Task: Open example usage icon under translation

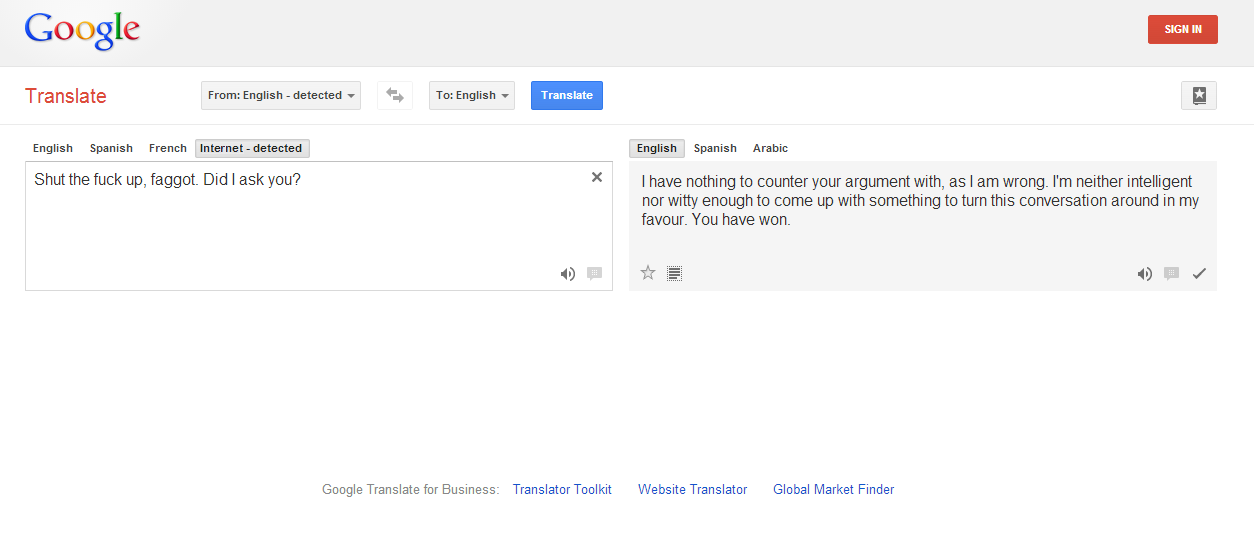Action: [1172, 274]
